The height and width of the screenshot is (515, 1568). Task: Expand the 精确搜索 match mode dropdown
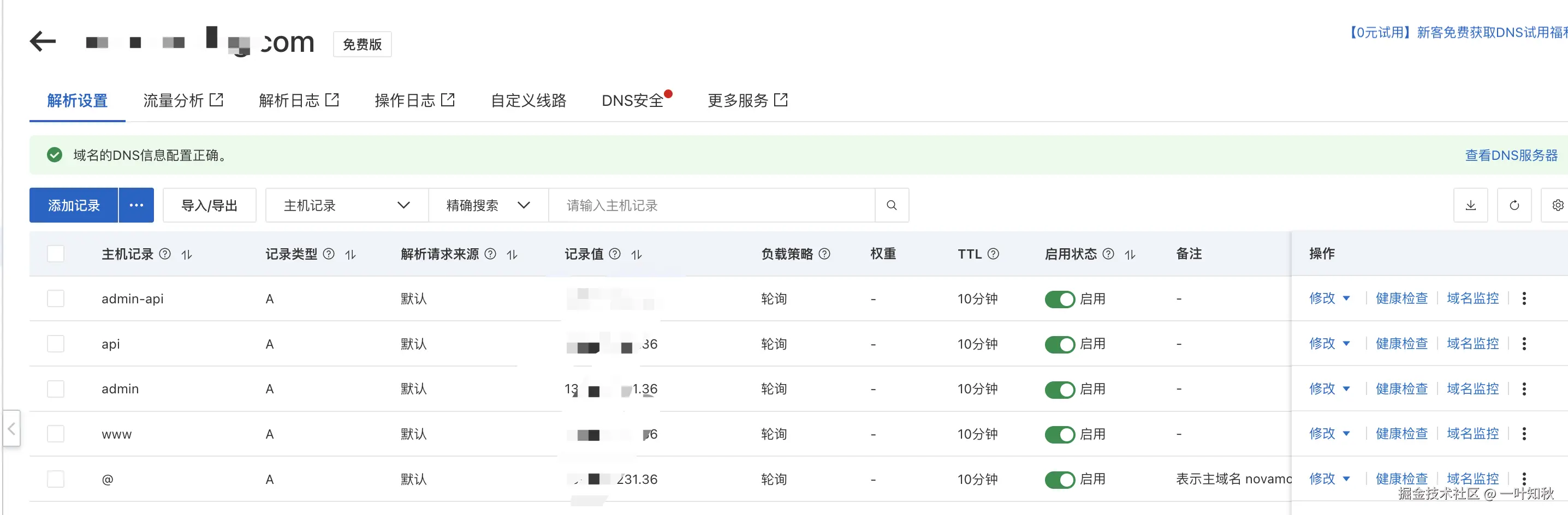click(x=488, y=206)
